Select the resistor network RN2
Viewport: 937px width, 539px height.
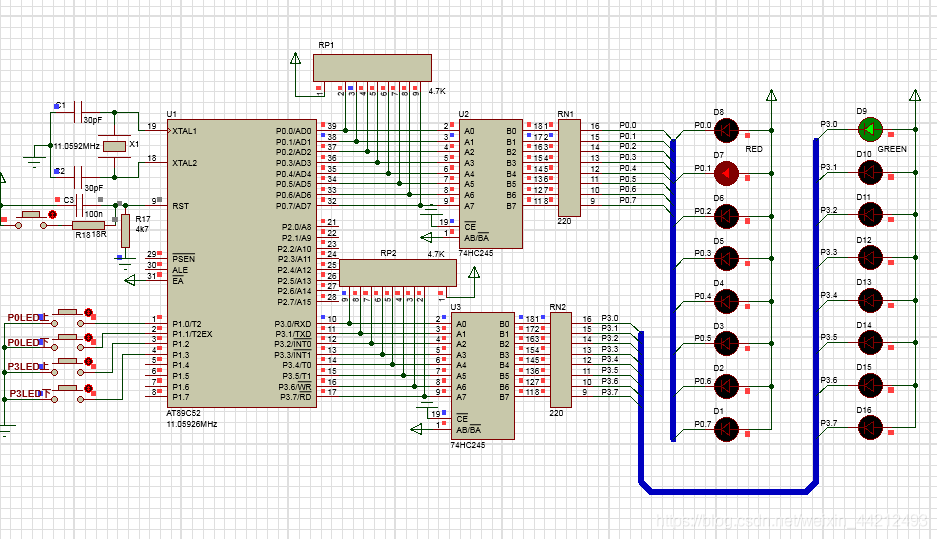(x=560, y=360)
